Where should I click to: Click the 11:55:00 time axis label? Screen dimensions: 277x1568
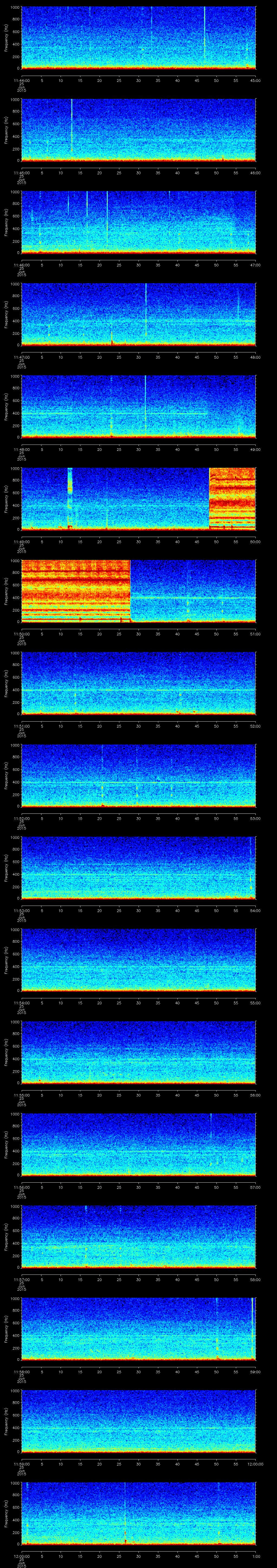[21, 1095]
